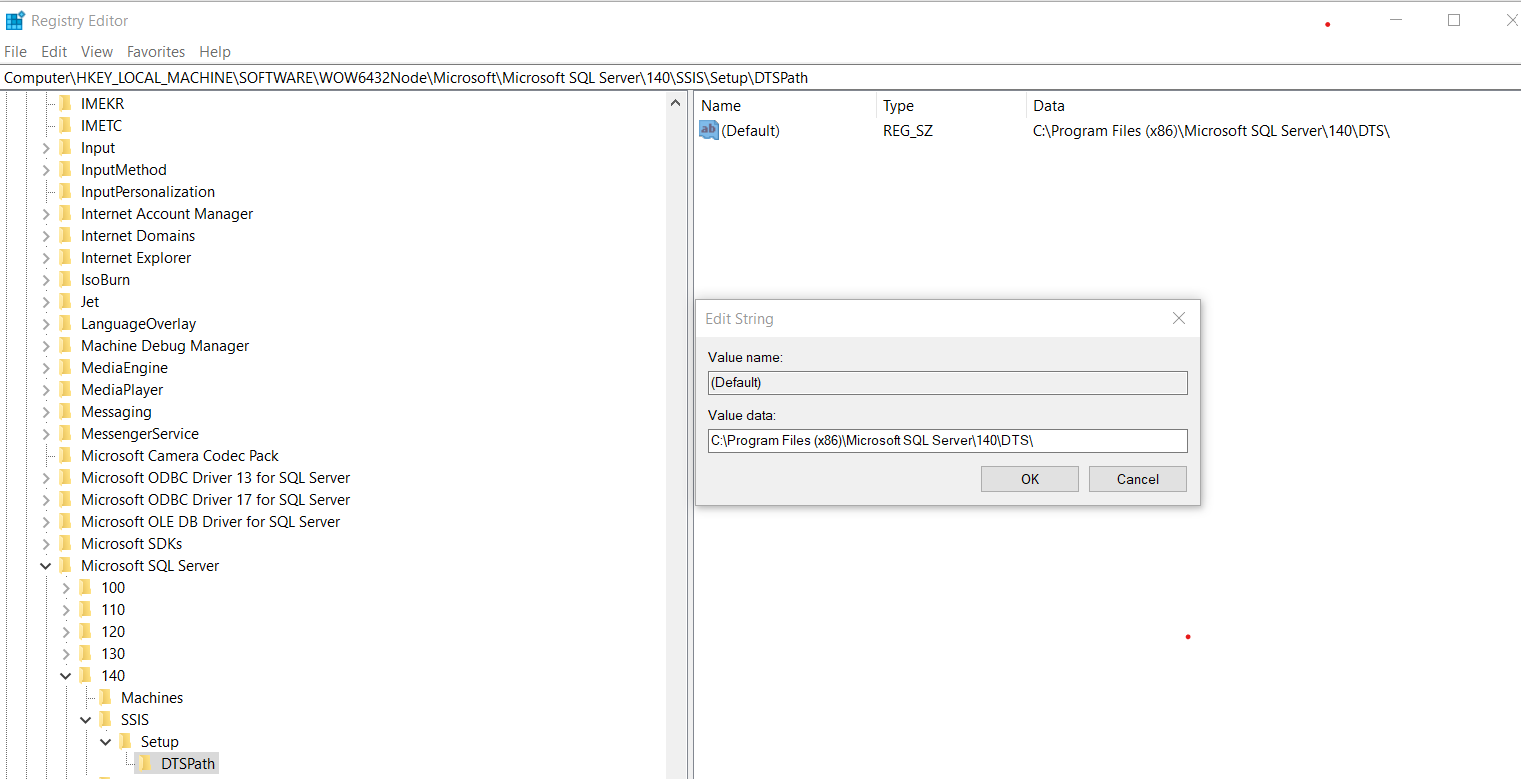Click the REG_SZ type cell
1521x779 pixels.
pyautogui.click(x=907, y=130)
